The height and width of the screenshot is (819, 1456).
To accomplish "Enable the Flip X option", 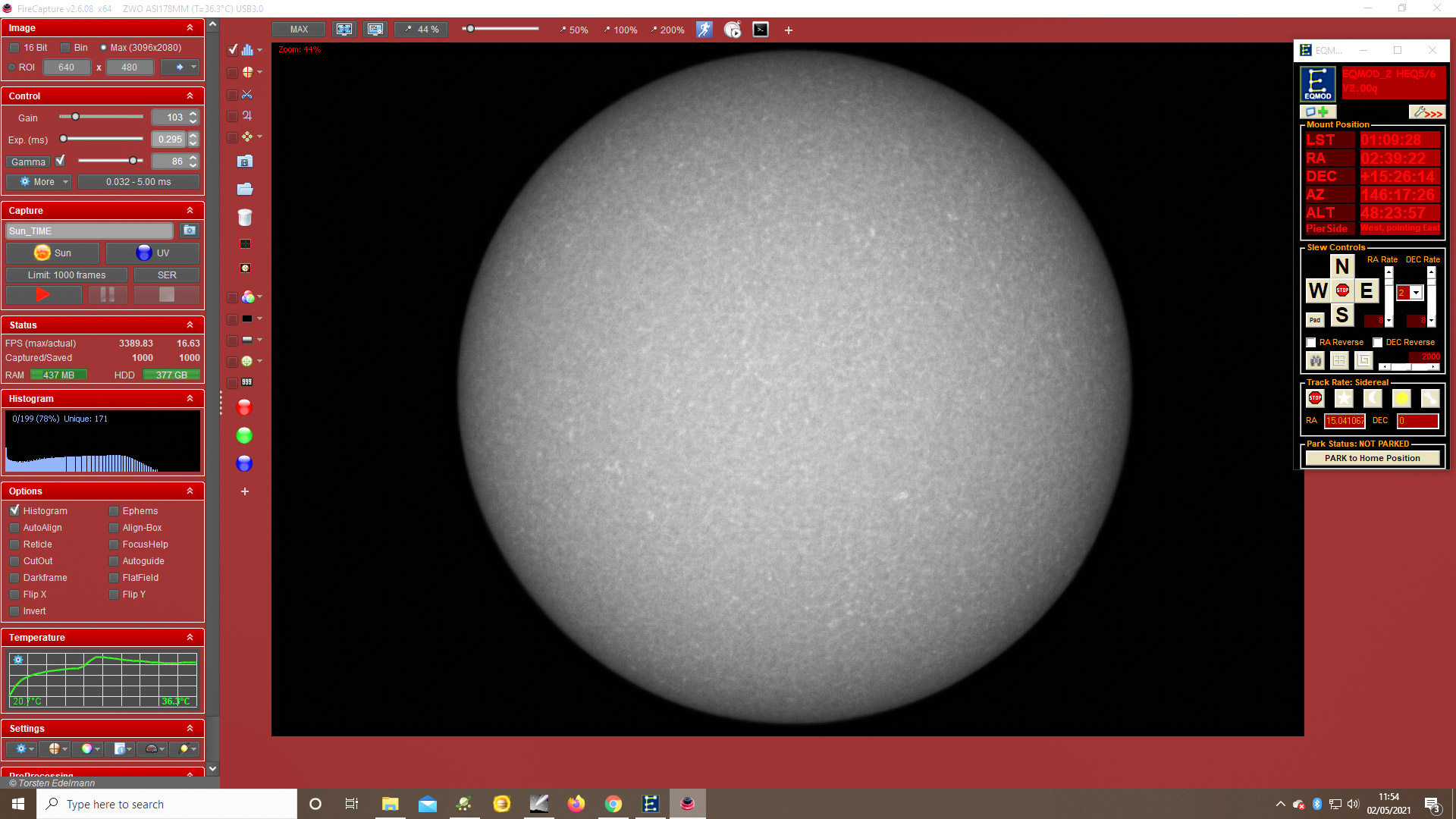I will [14, 595].
